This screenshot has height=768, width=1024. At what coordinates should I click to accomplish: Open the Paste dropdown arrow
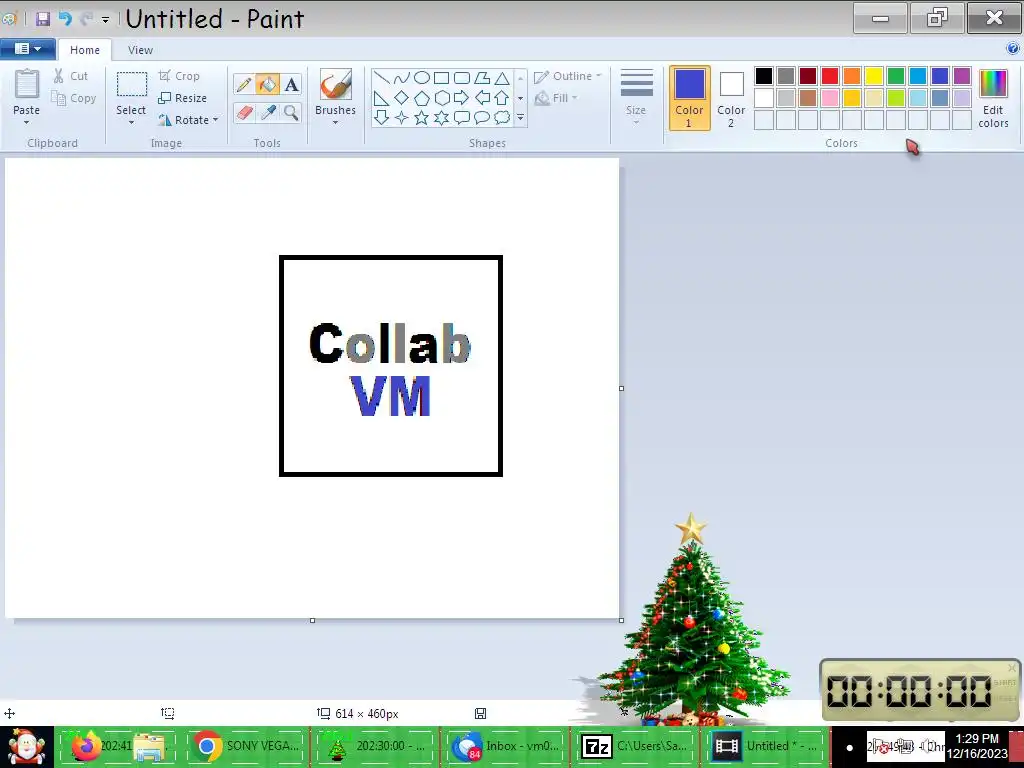(x=27, y=123)
